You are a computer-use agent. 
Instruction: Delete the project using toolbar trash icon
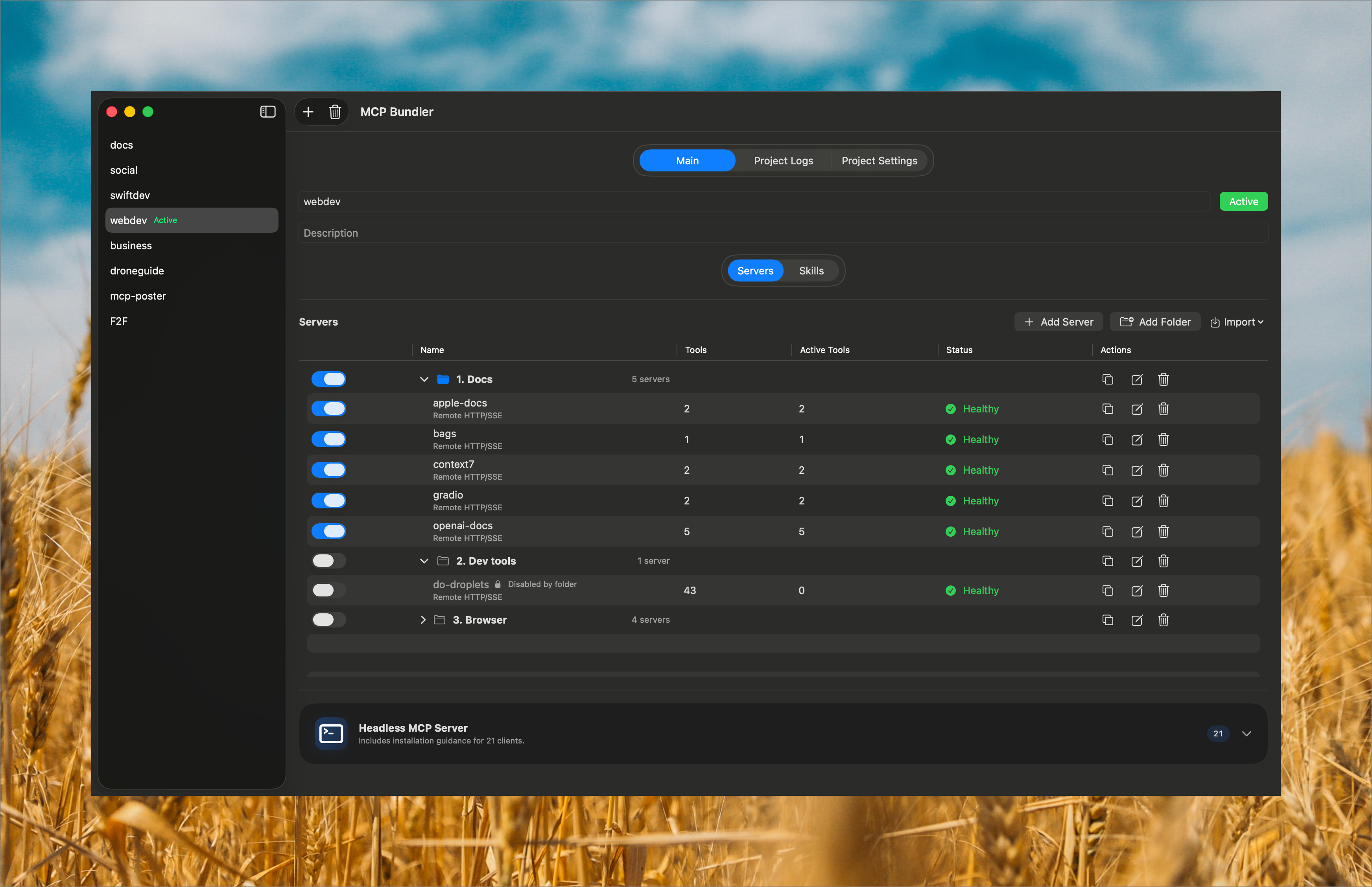pos(335,112)
